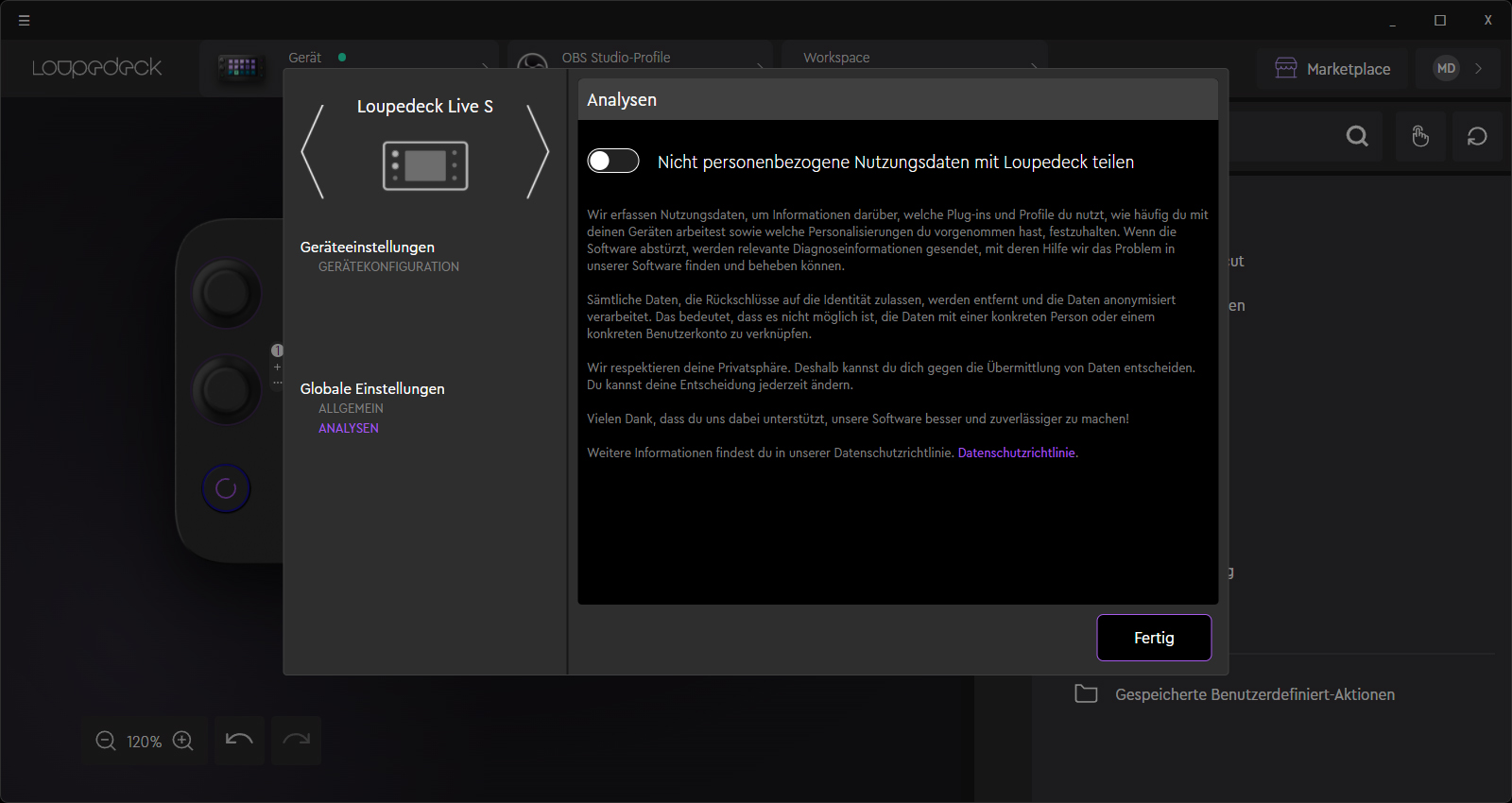The height and width of the screenshot is (803, 1512).
Task: Click the Loupedeck logo
Action: point(96,68)
